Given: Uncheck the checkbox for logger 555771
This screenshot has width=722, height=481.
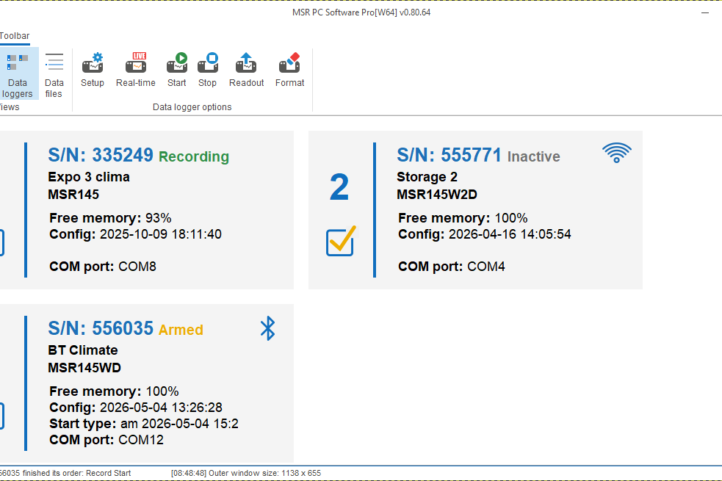Looking at the screenshot, I should (x=341, y=241).
